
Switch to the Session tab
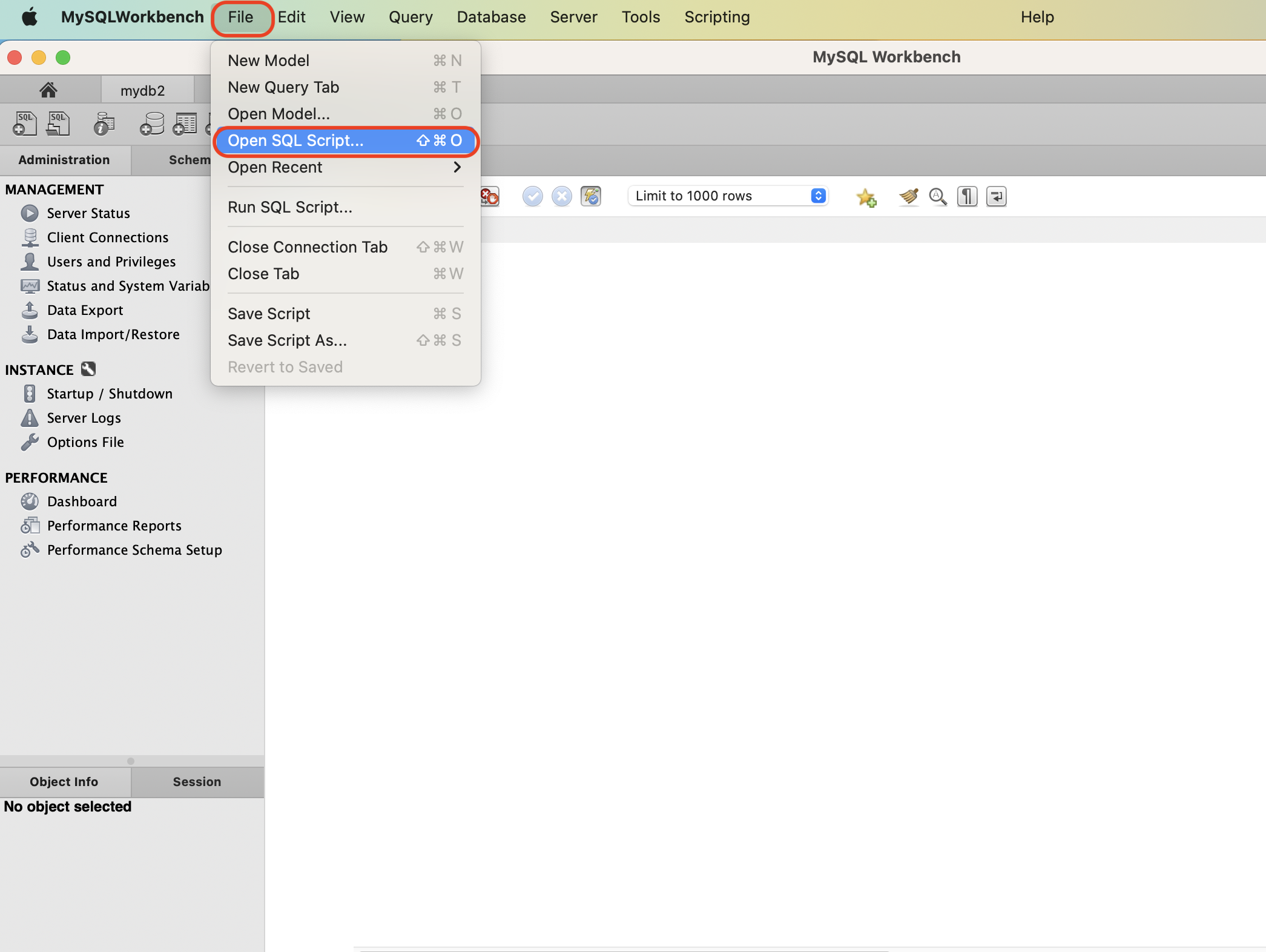[x=197, y=781]
